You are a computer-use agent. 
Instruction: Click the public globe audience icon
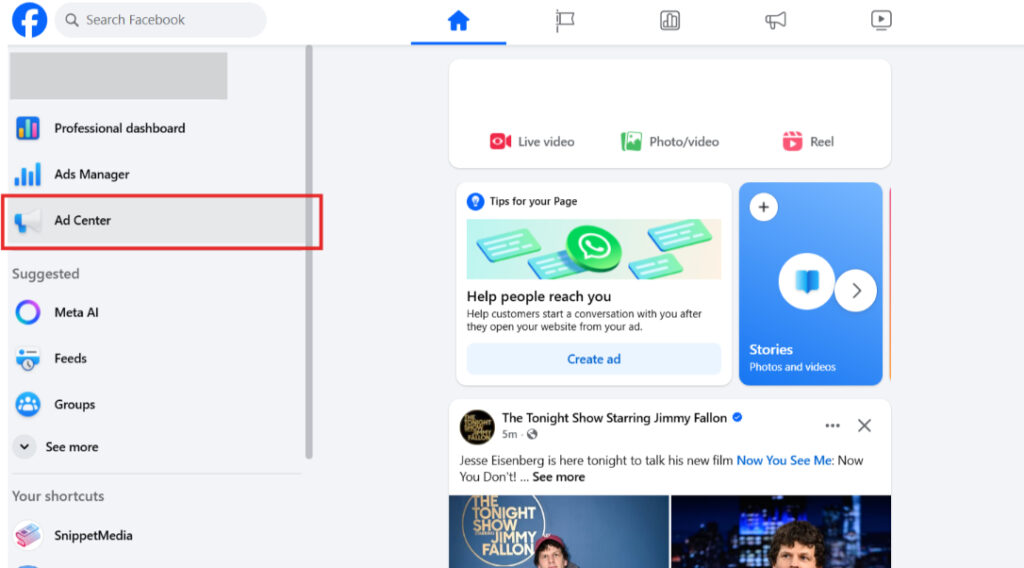532,434
